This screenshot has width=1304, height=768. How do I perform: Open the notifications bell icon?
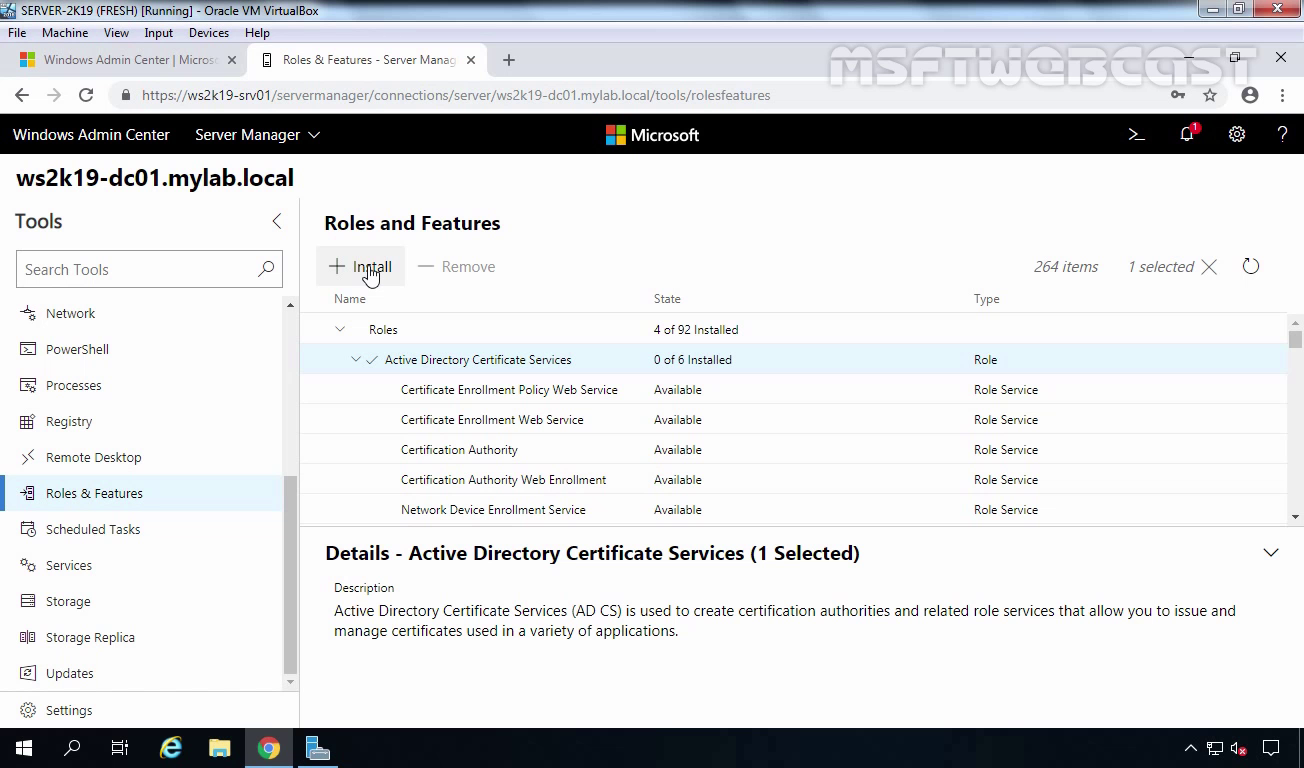pos(1187,134)
